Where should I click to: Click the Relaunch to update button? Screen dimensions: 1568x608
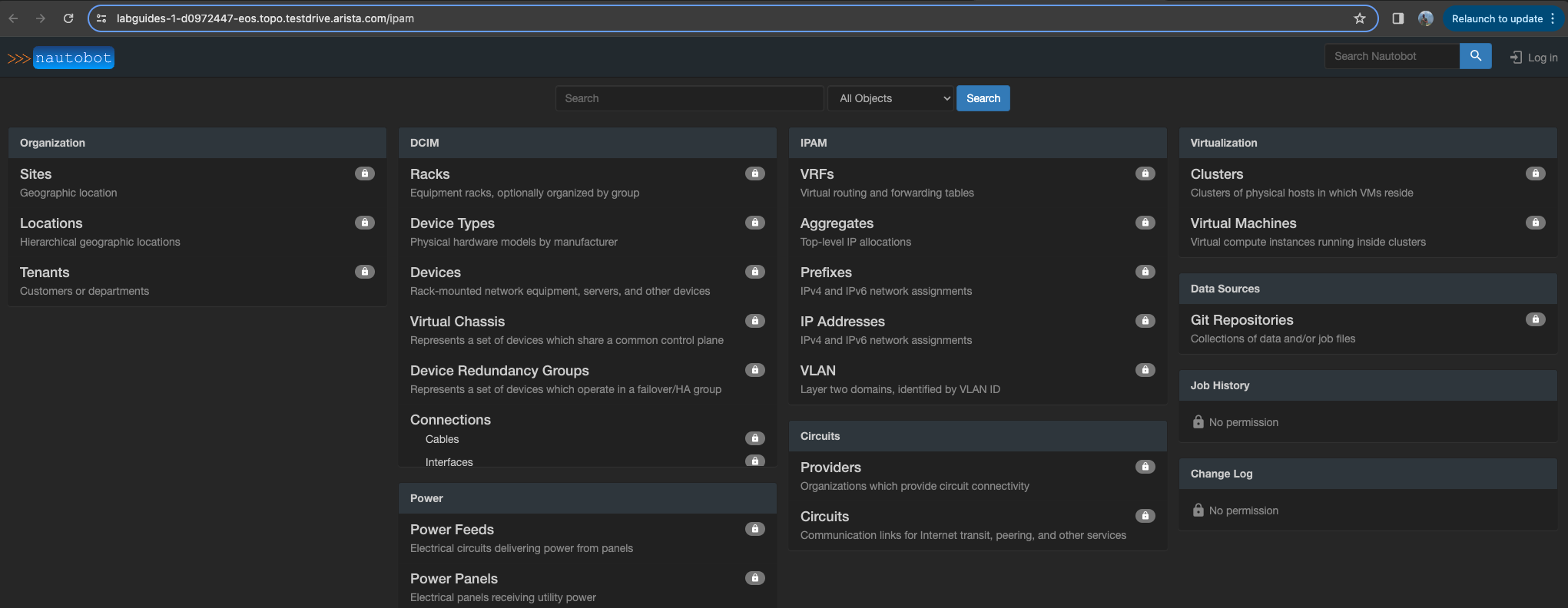[1497, 18]
